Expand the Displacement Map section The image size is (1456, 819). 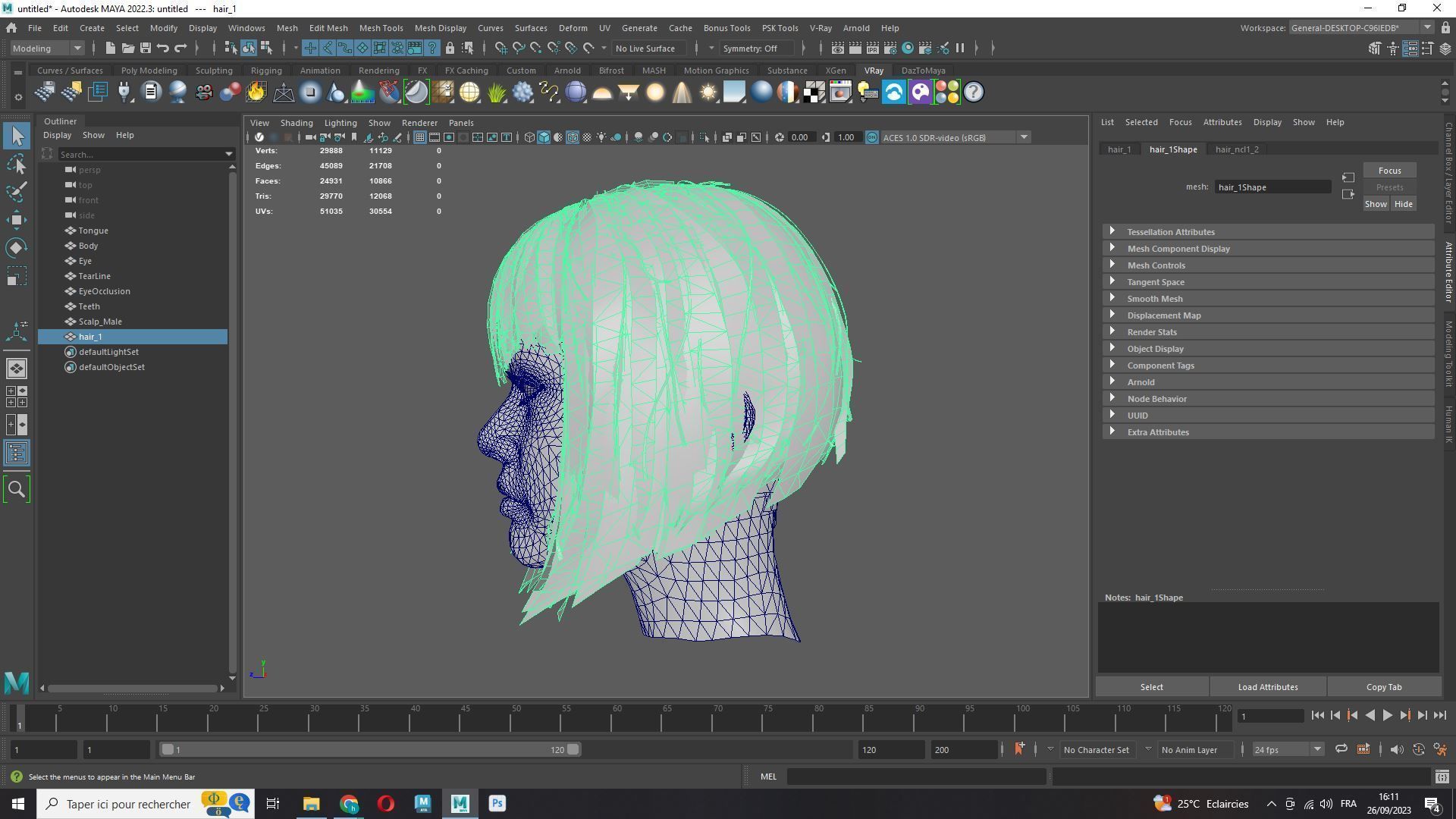1268,315
